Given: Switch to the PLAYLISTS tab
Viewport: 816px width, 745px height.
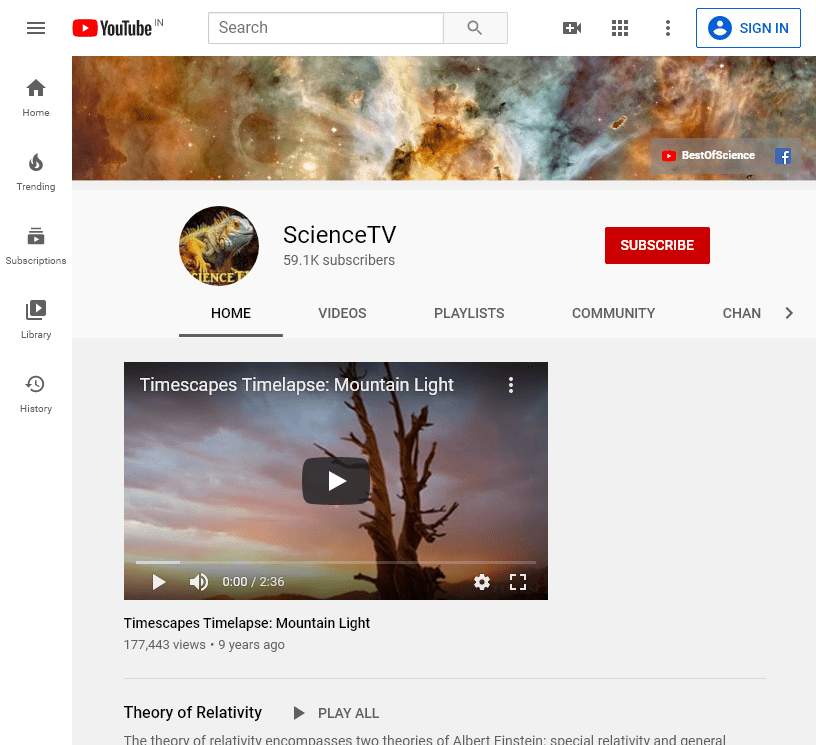Looking at the screenshot, I should [469, 313].
